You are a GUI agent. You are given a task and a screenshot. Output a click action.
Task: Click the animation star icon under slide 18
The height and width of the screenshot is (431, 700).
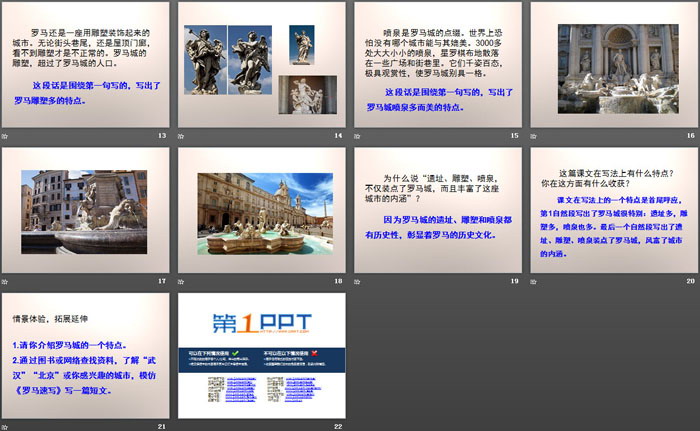pyautogui.click(x=181, y=282)
